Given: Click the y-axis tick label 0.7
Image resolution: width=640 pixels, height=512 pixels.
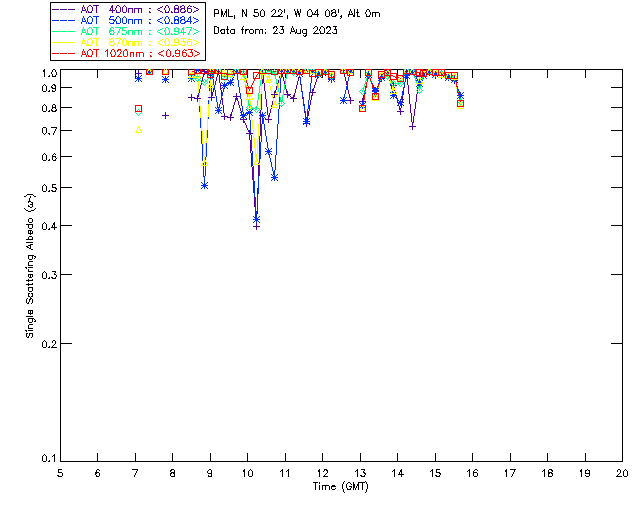Looking at the screenshot, I should click(49, 131).
